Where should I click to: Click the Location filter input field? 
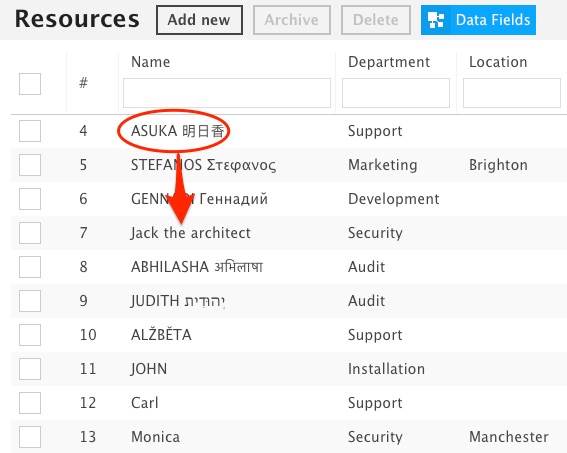point(512,93)
